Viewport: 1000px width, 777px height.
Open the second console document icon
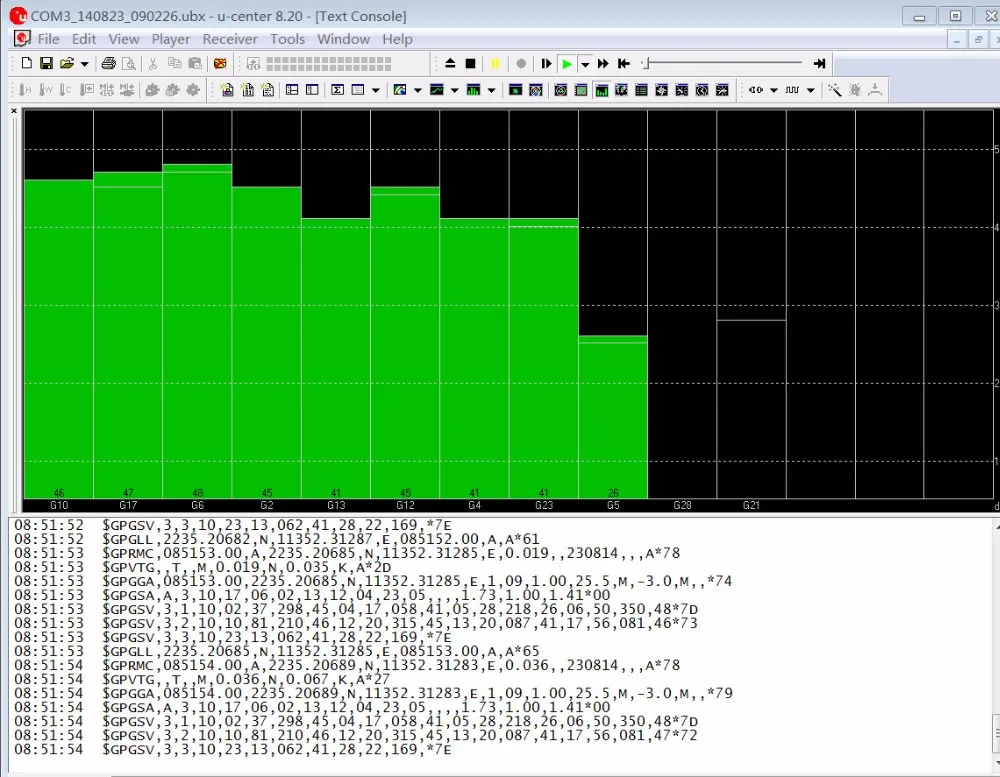[x=247, y=90]
